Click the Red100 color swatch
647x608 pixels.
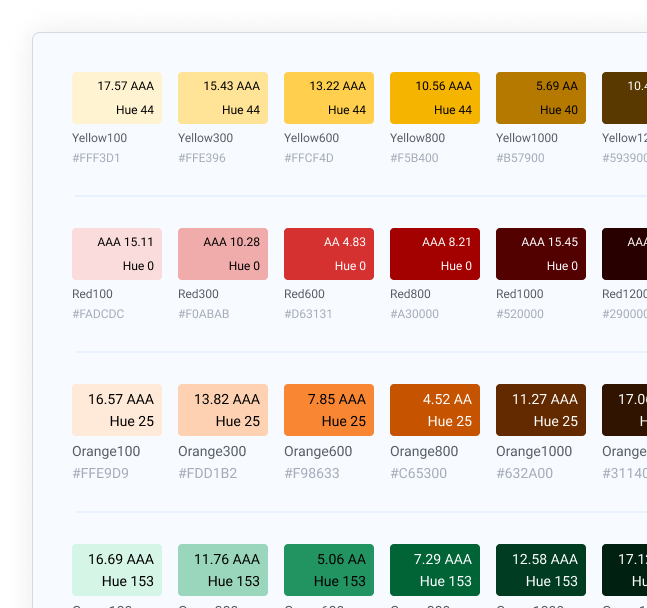tap(117, 254)
